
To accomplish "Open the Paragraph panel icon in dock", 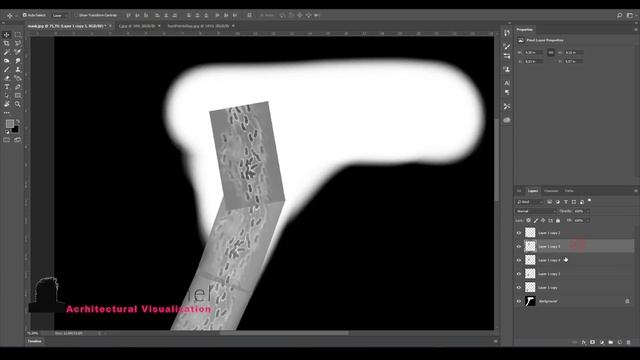I will (507, 93).
